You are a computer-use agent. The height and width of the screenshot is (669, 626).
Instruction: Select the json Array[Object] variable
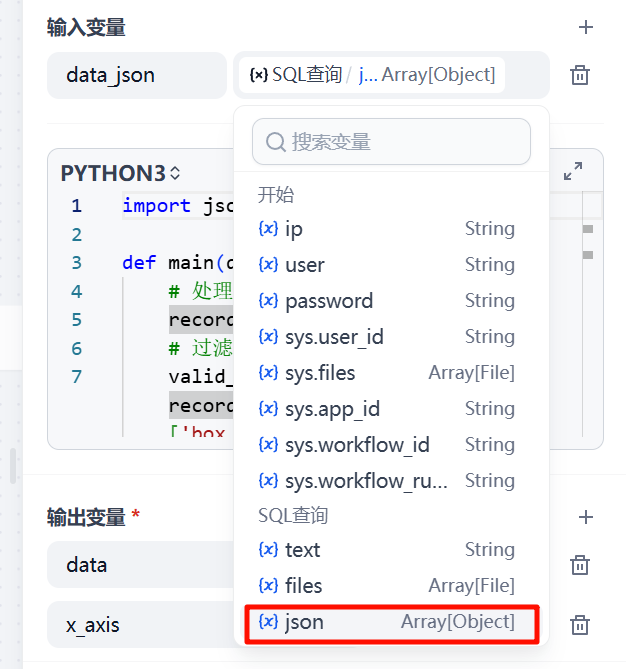pos(392,622)
